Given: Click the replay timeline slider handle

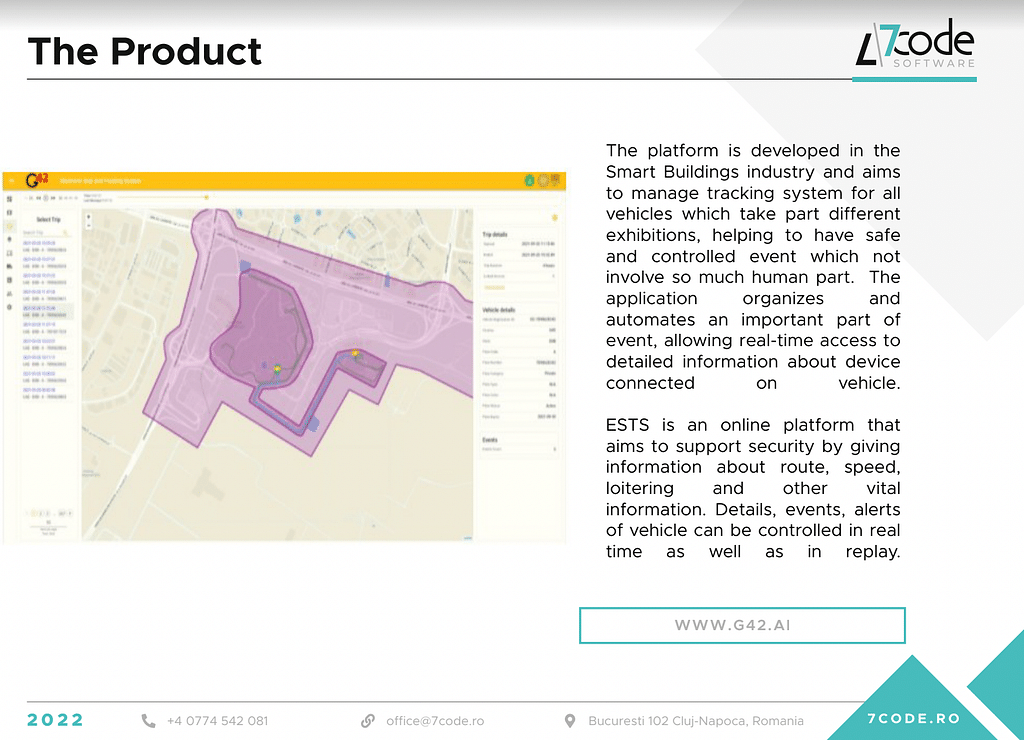Looking at the screenshot, I should coord(207,198).
